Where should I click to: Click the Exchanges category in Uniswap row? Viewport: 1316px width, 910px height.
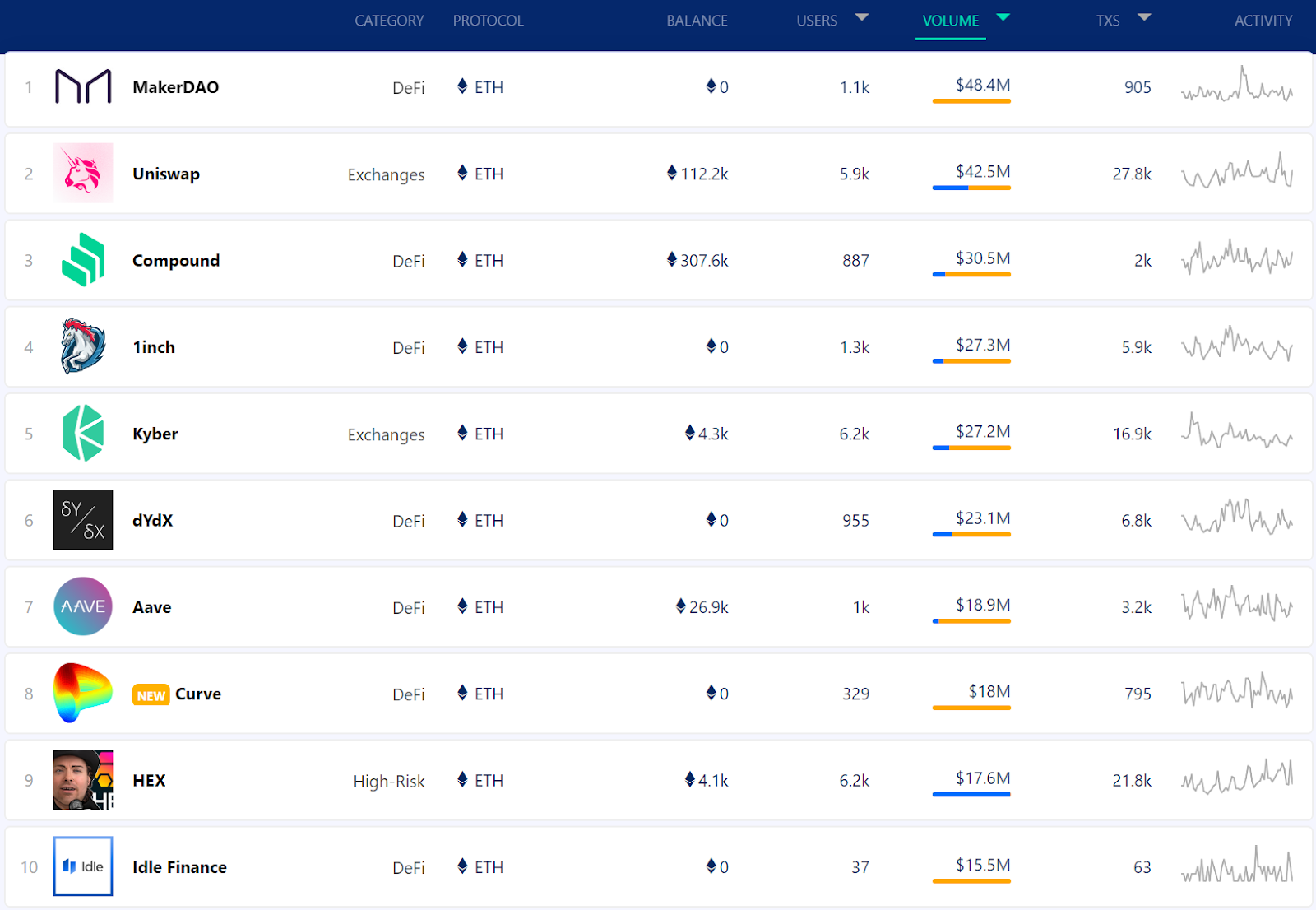click(x=387, y=174)
